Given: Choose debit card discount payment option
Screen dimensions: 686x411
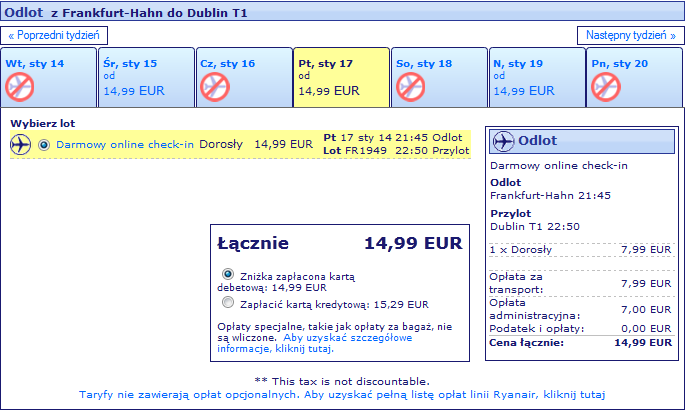Looking at the screenshot, I should point(228,274).
